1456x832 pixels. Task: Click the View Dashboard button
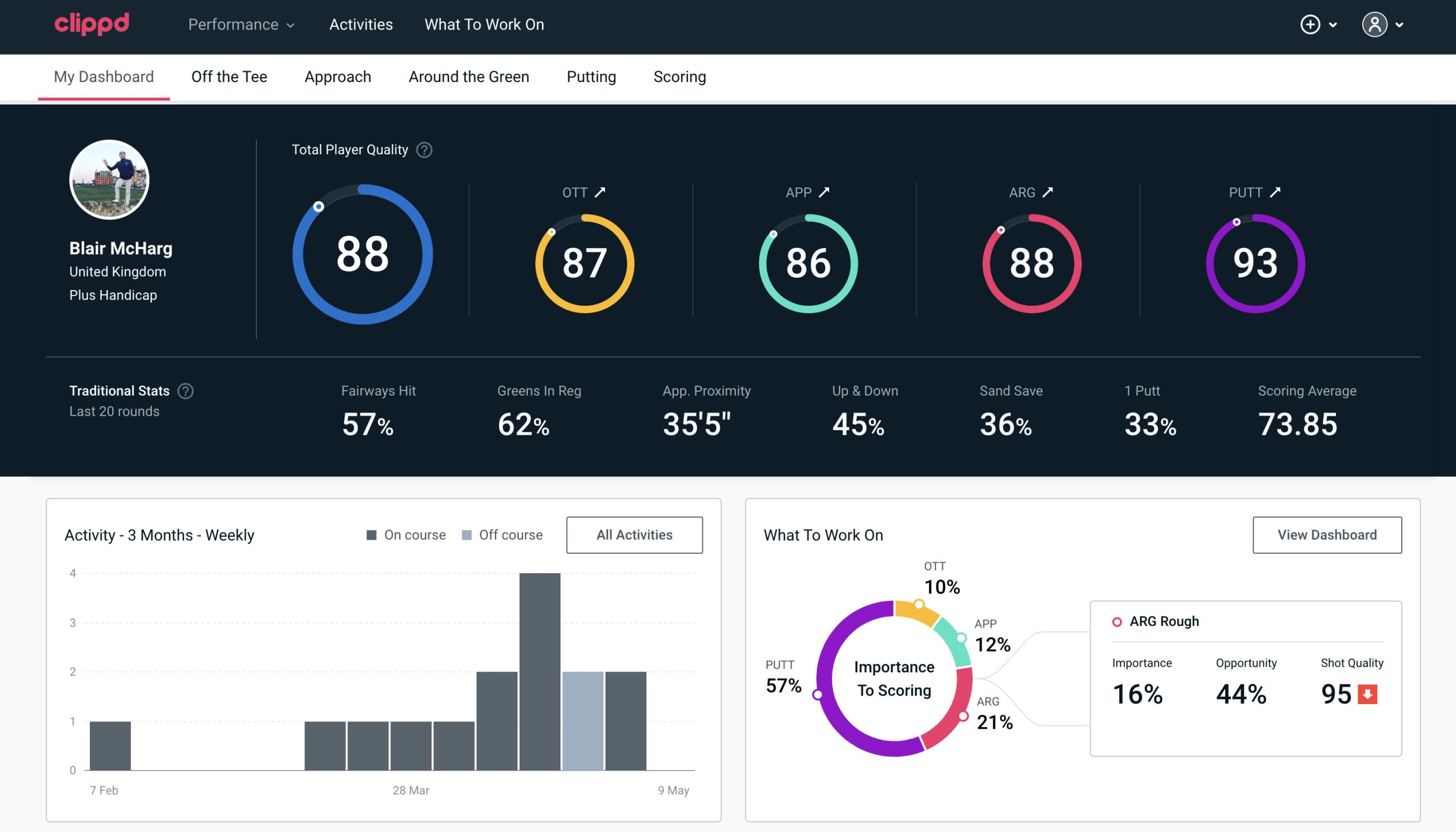[1327, 534]
